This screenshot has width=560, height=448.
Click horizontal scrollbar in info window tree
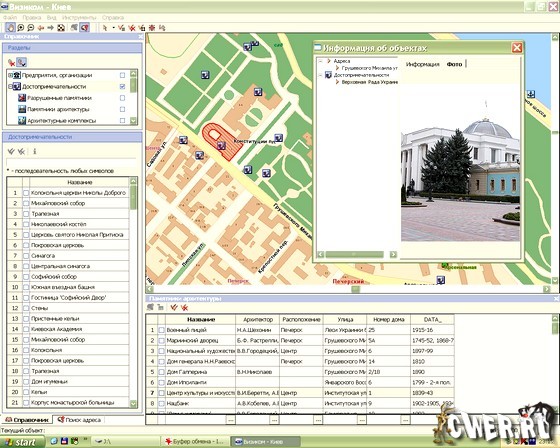click(354, 254)
